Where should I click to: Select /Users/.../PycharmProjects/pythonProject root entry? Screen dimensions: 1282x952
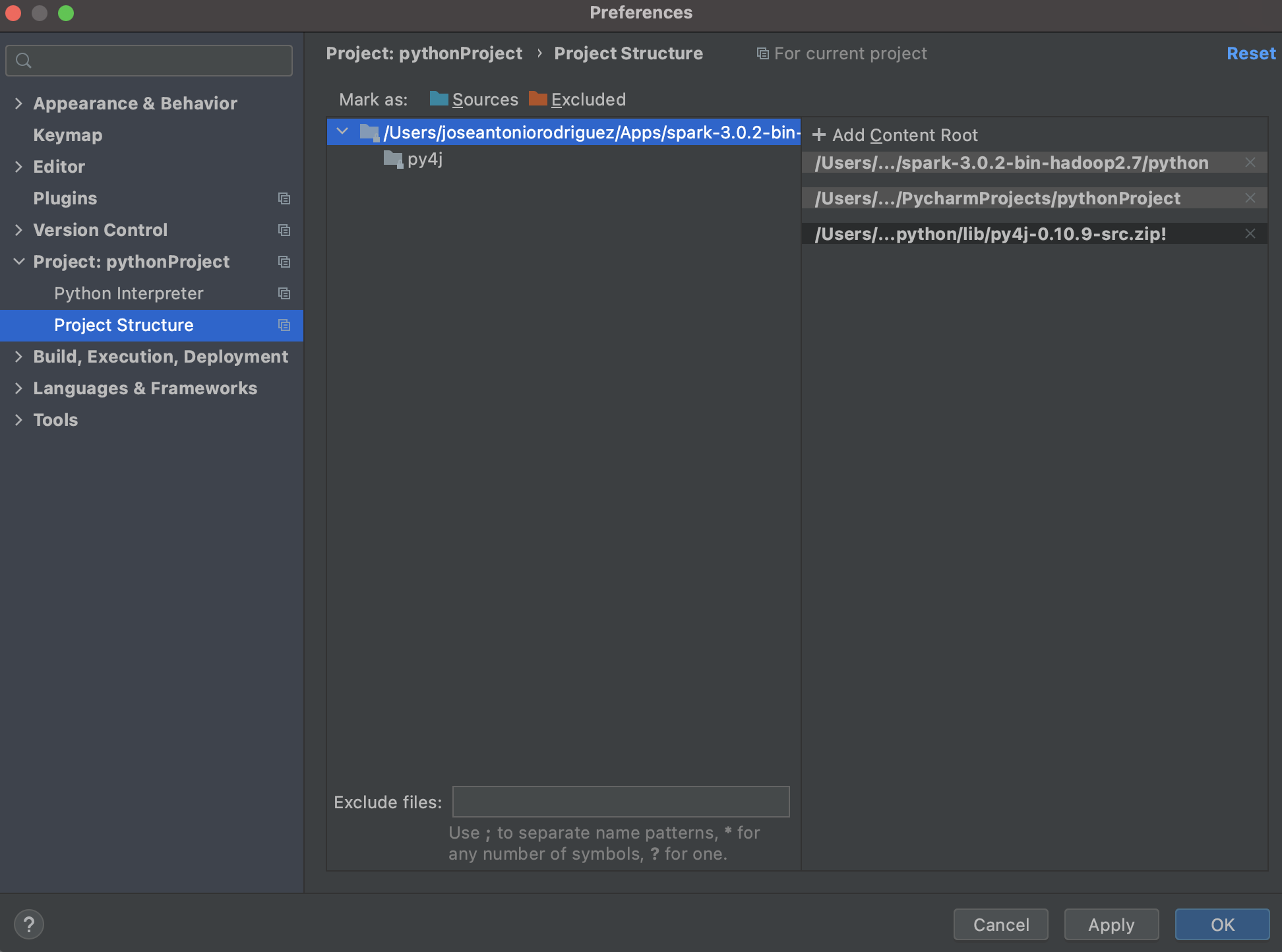[1034, 198]
